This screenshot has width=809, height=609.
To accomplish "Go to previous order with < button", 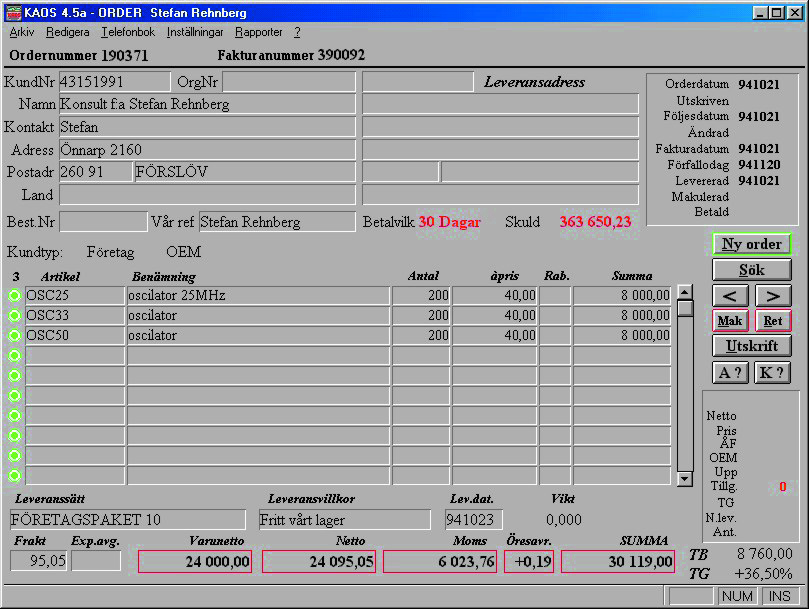I will pos(731,296).
